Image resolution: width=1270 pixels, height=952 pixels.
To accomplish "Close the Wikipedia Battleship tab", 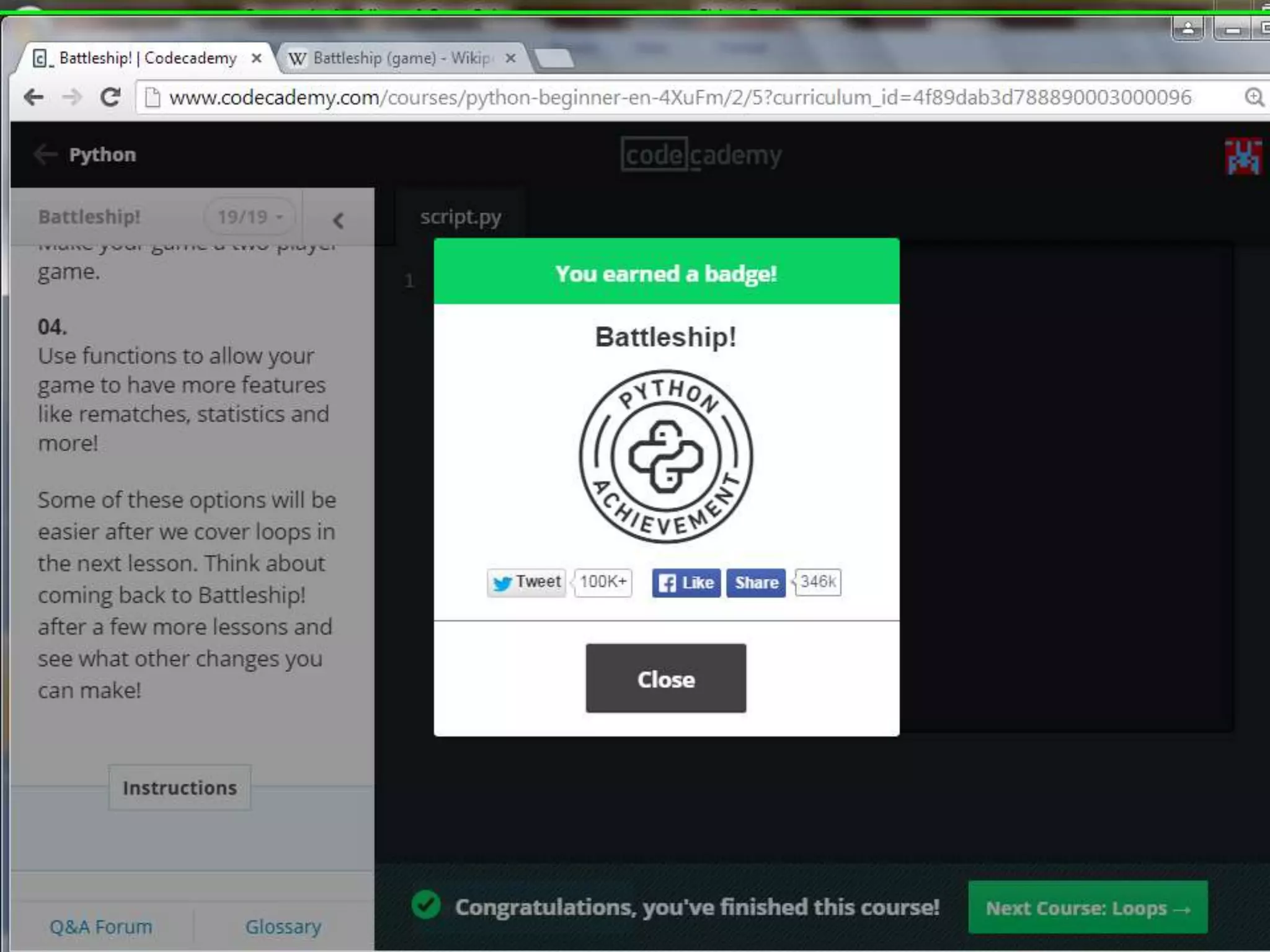I will (x=510, y=58).
